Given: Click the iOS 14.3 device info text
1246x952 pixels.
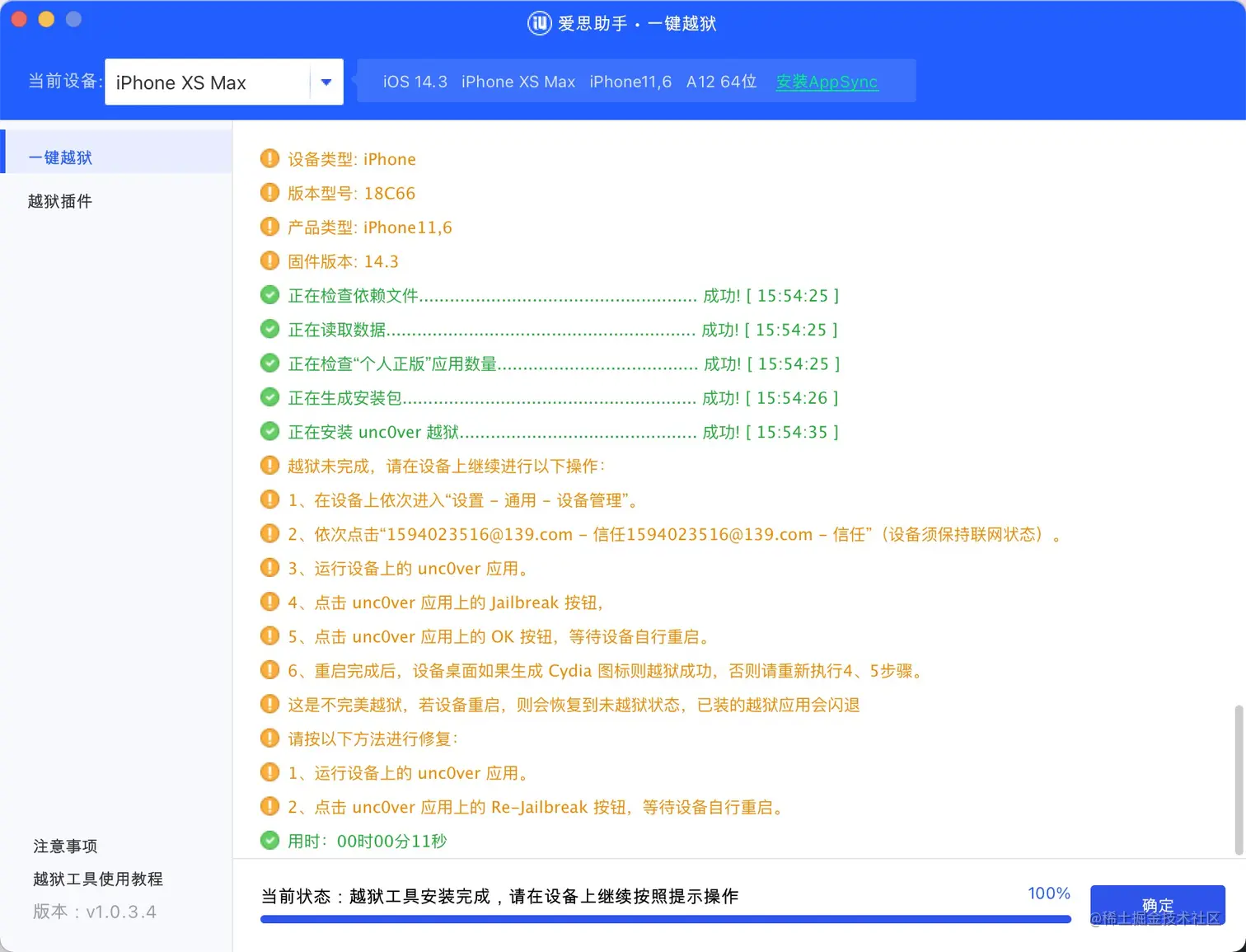Looking at the screenshot, I should point(415,82).
